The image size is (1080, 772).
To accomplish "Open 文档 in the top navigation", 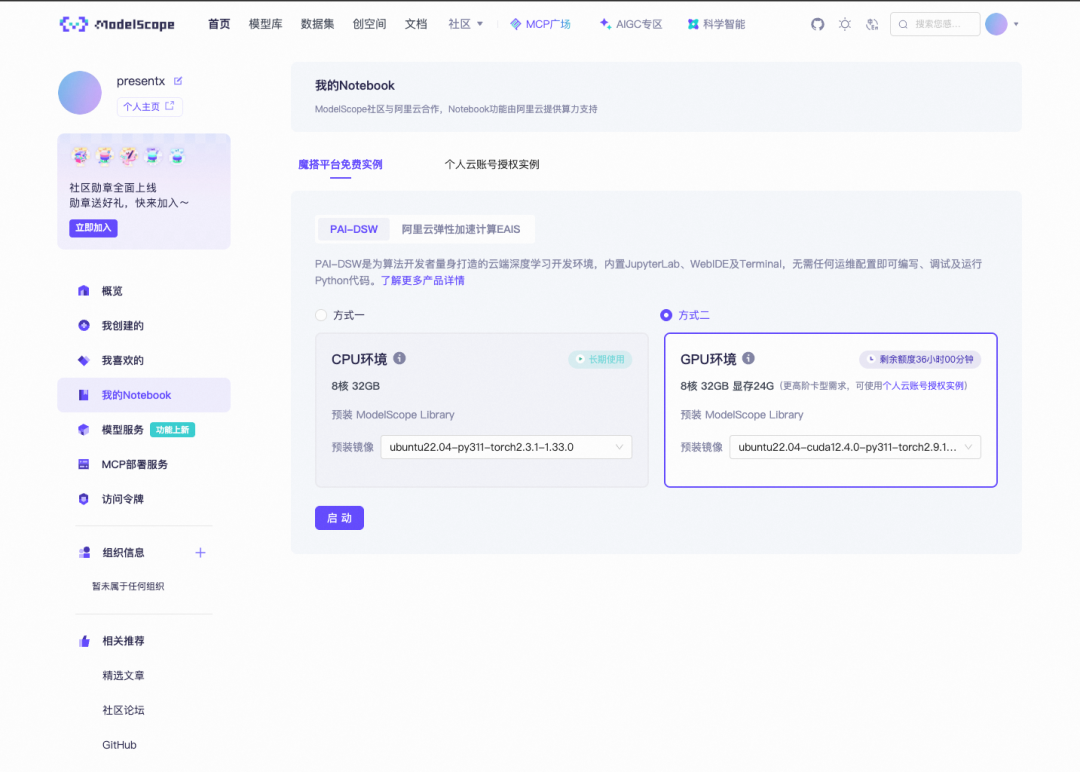I will click(x=416, y=24).
